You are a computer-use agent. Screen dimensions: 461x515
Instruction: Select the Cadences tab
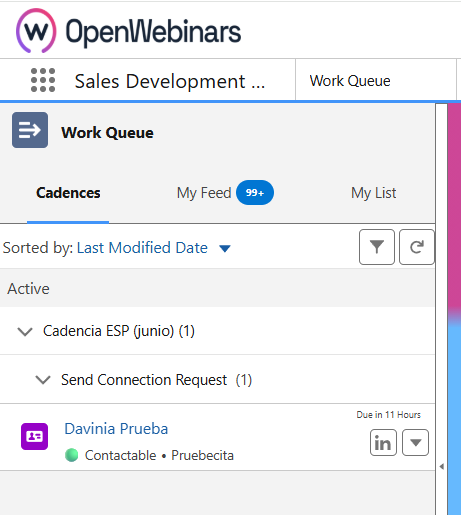pos(68,193)
